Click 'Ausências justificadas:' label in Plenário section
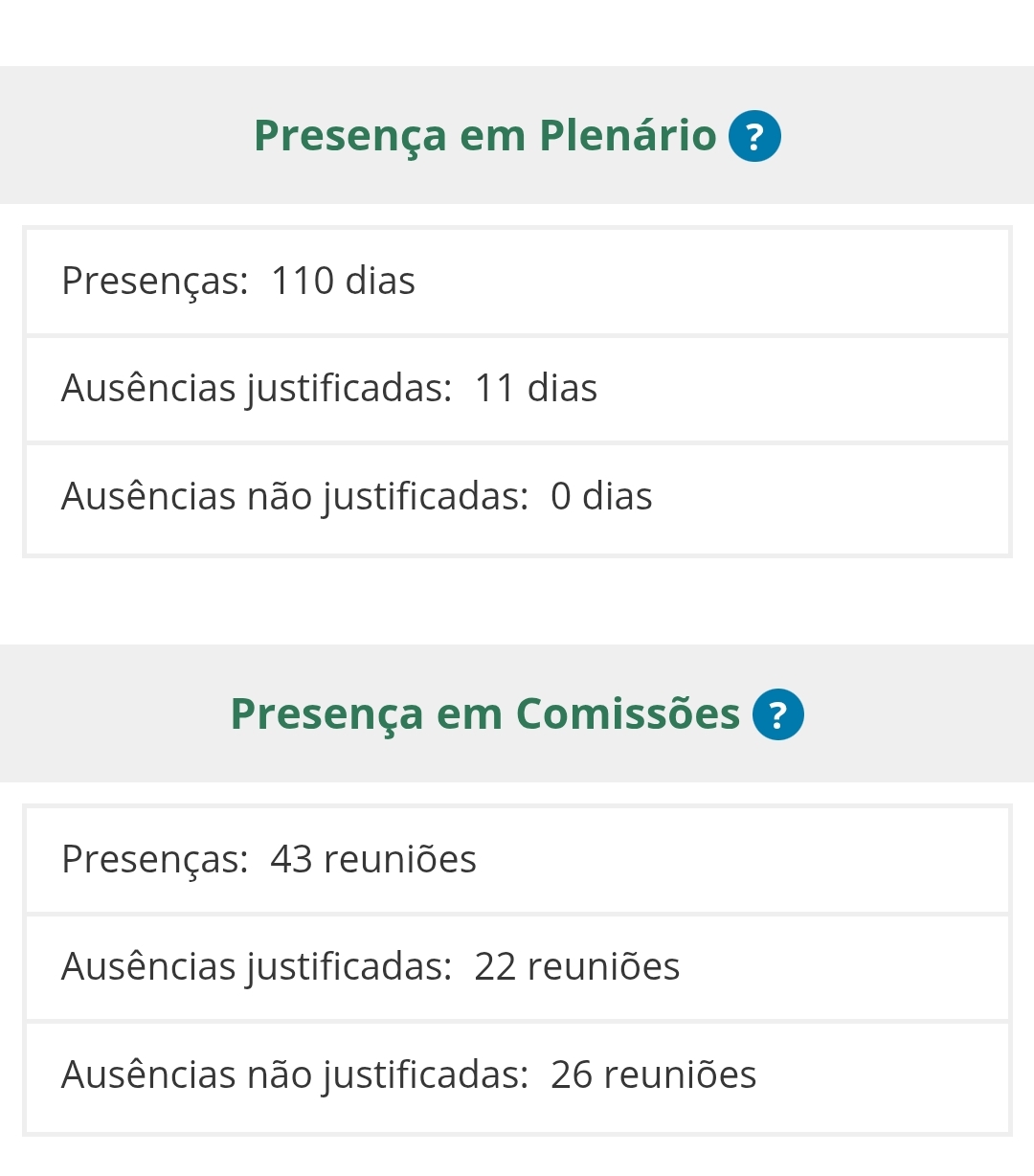Viewport: 1034px width, 1176px height. pos(257,389)
